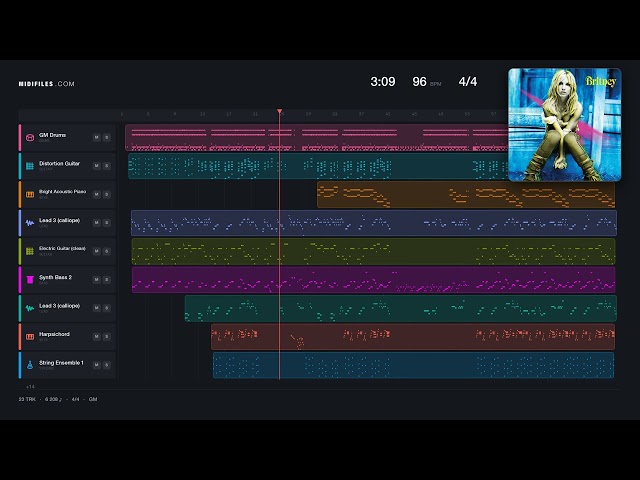Image resolution: width=640 pixels, height=480 pixels.
Task: Click the GM label in footer
Action: [93, 399]
